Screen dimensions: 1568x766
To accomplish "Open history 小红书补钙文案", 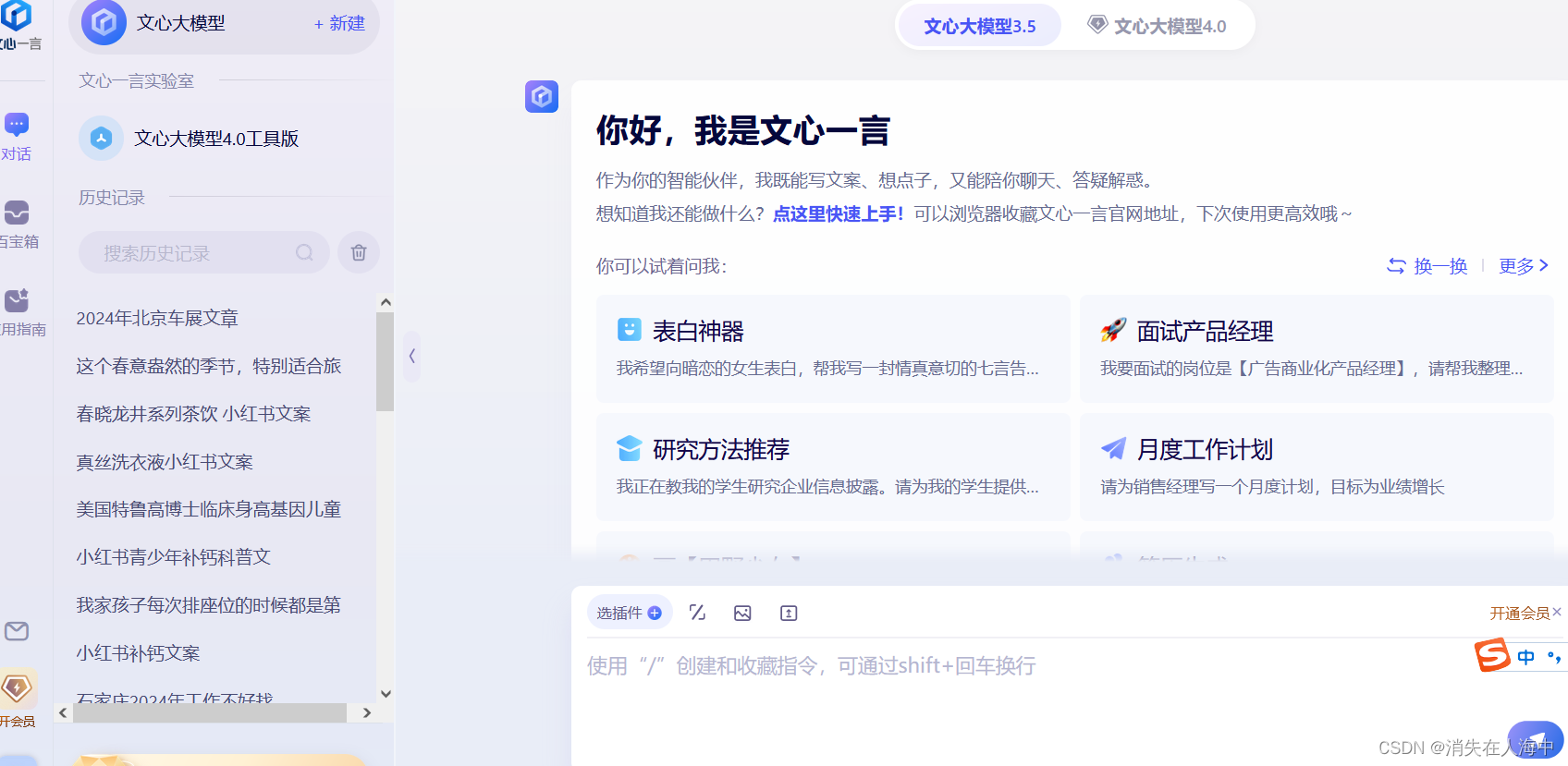I will pos(138,653).
